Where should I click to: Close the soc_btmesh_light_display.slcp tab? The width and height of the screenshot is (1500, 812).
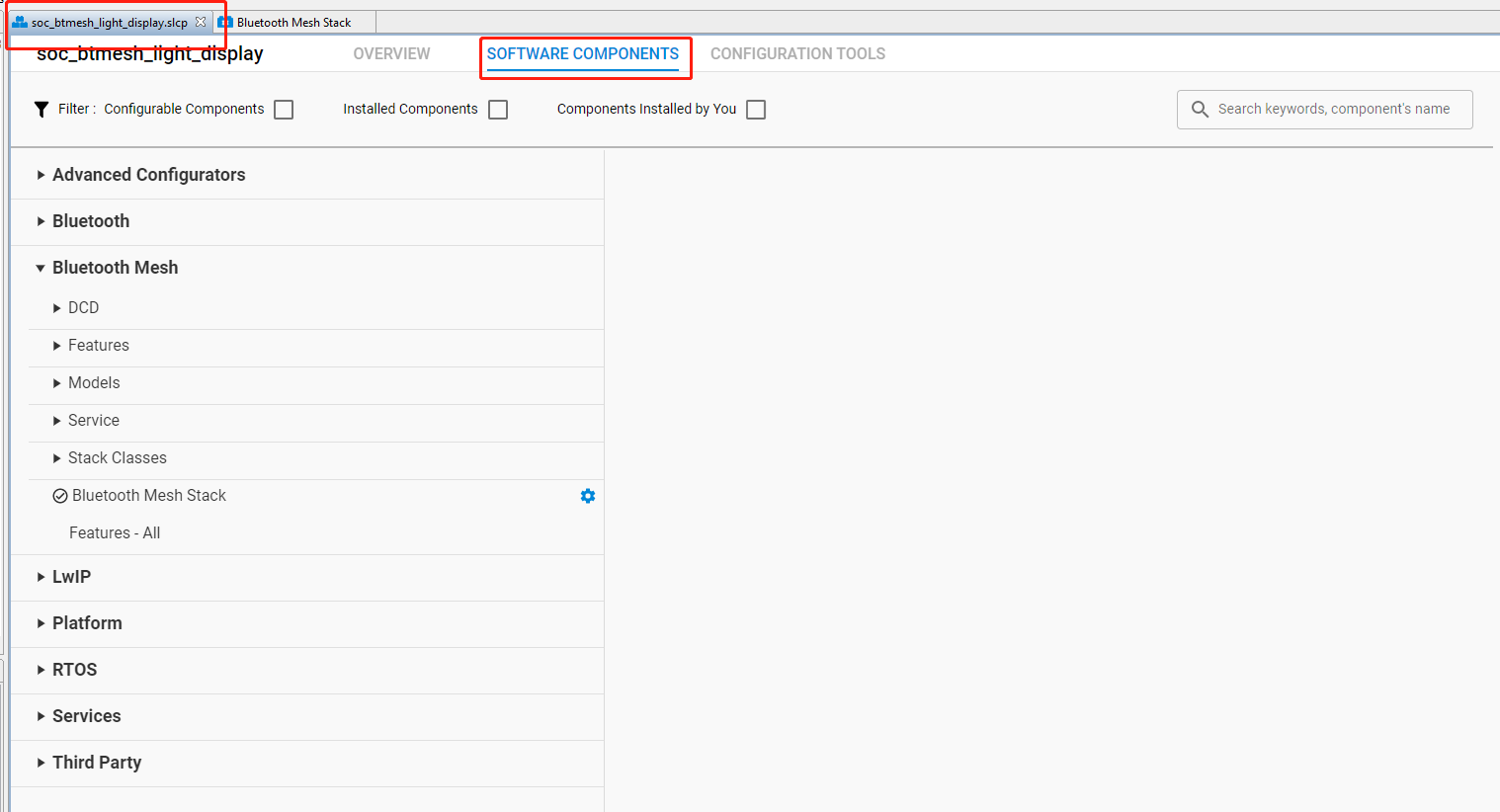201,20
